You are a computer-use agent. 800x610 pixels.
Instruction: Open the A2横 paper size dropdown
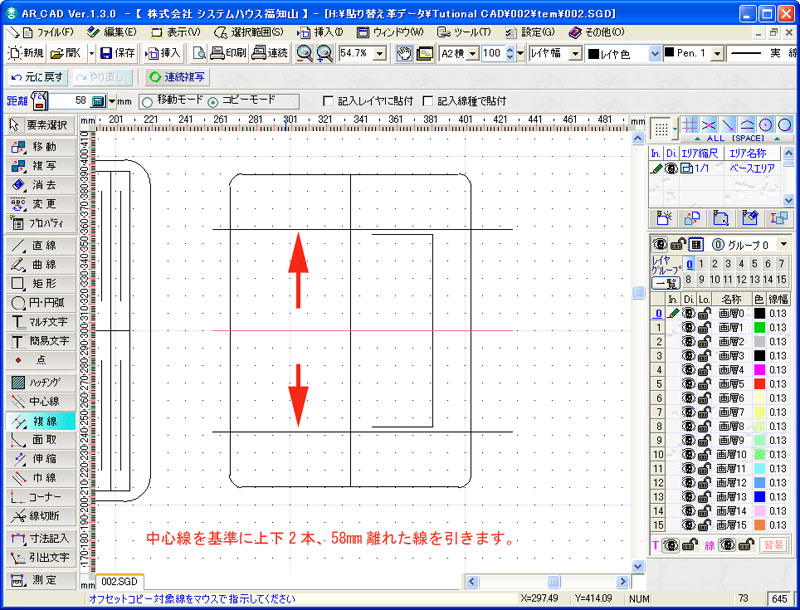472,53
